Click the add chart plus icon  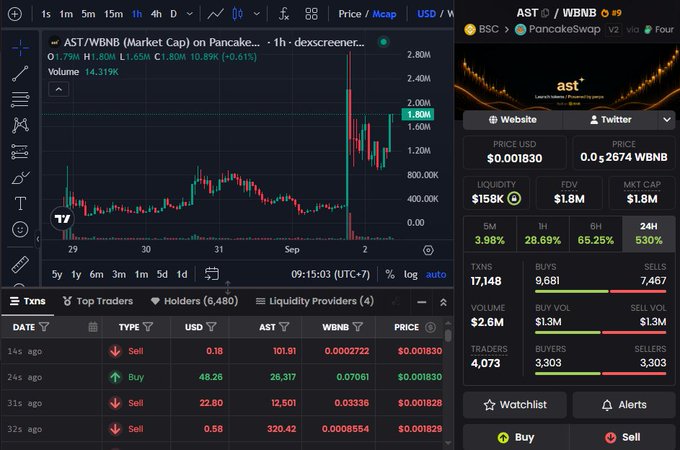tap(15, 14)
